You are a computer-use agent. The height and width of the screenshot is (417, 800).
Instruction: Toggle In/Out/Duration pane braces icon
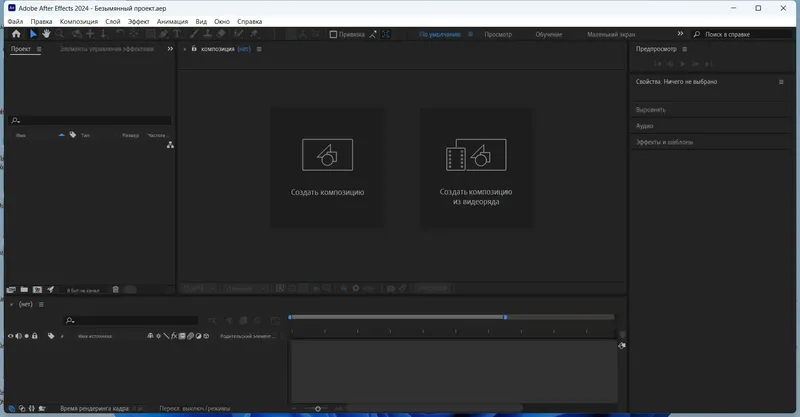(32, 408)
